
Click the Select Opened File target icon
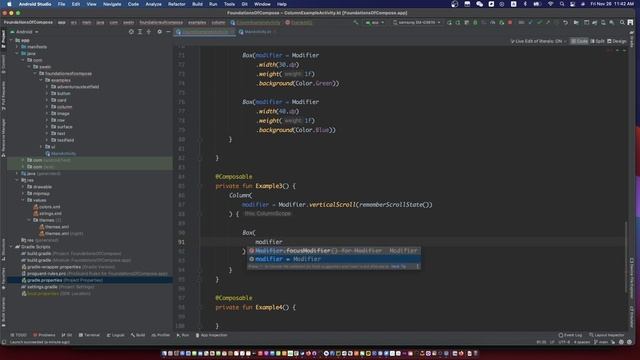click(x=131, y=32)
